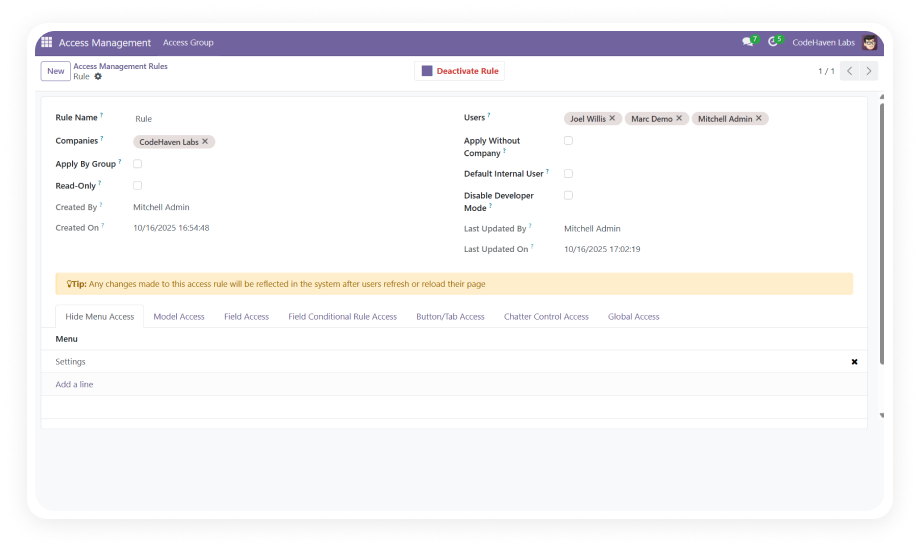This screenshot has height=550, width=920.
Task: Click the Deactivate Rule button
Action: tap(460, 71)
